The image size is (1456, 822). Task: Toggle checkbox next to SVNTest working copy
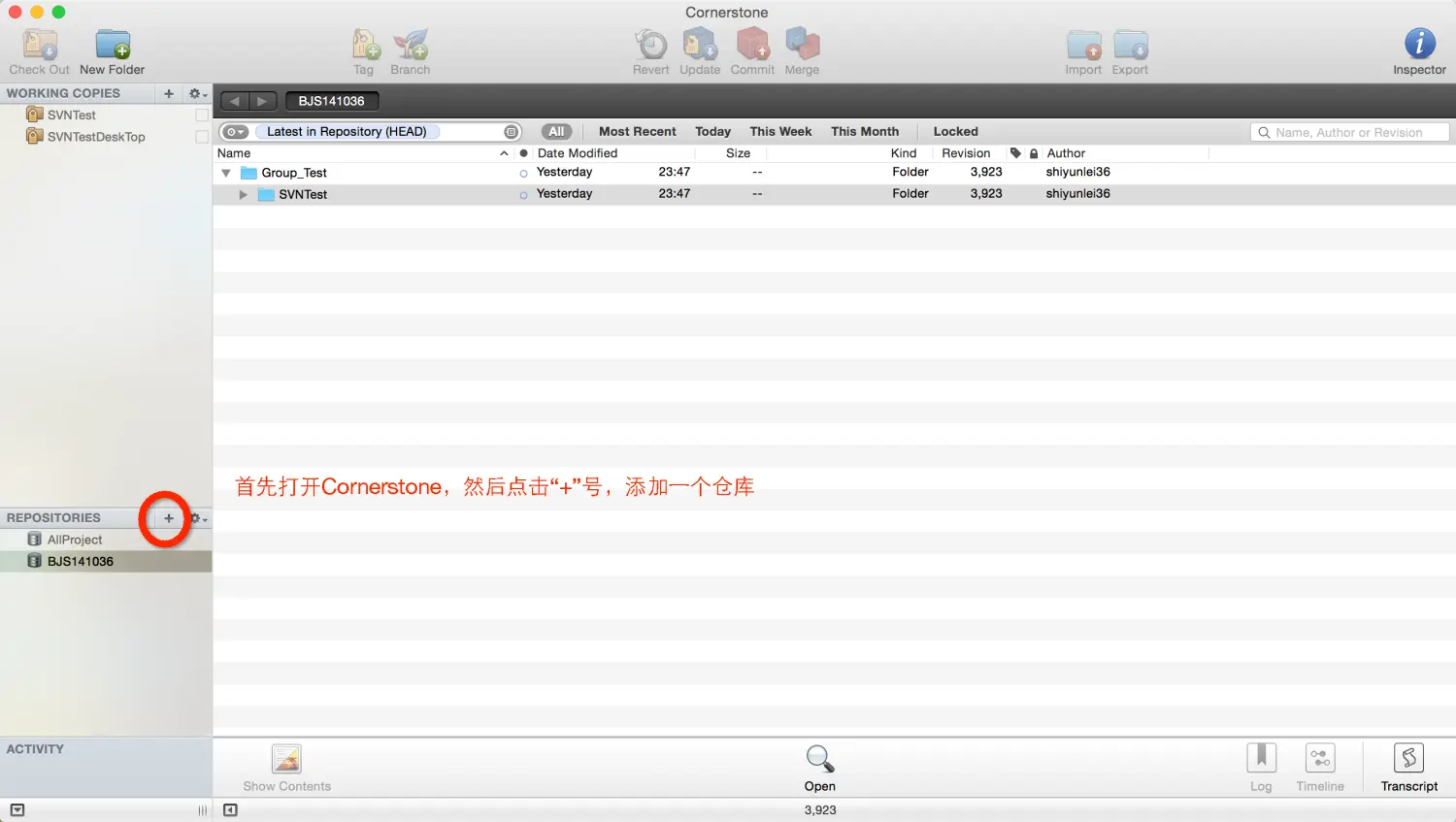click(202, 115)
